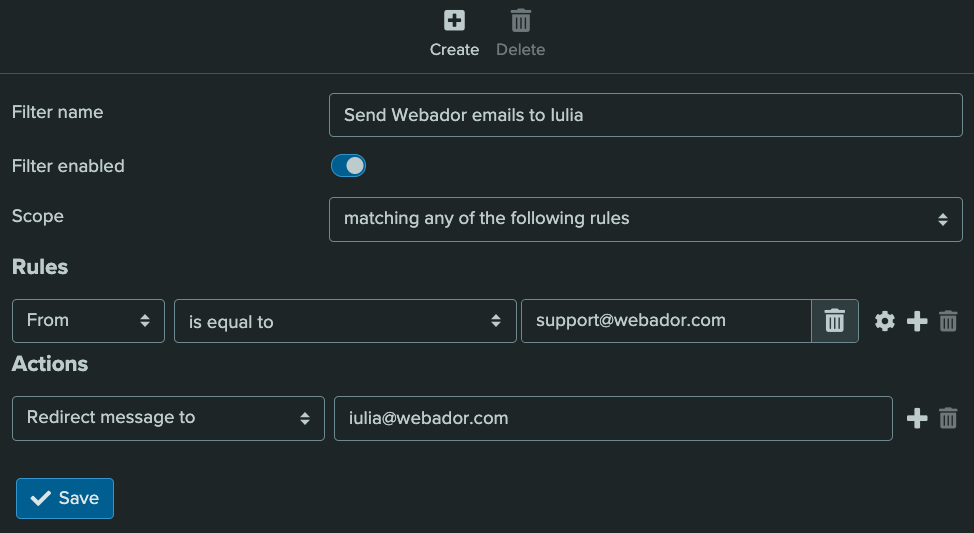Click the Delete filter icon in toolbar
974x533 pixels.
(x=521, y=21)
